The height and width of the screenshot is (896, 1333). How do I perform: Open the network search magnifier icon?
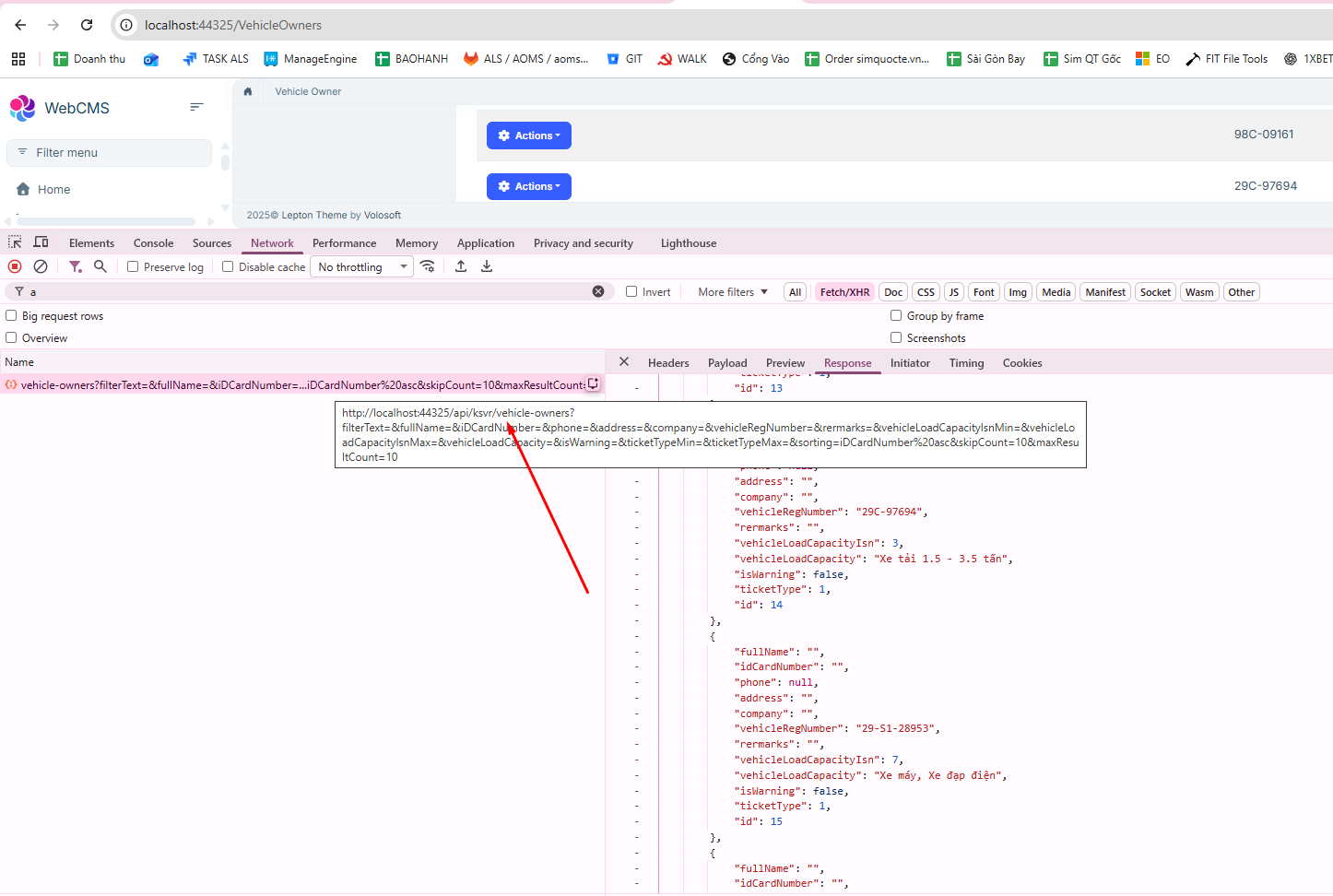click(100, 266)
